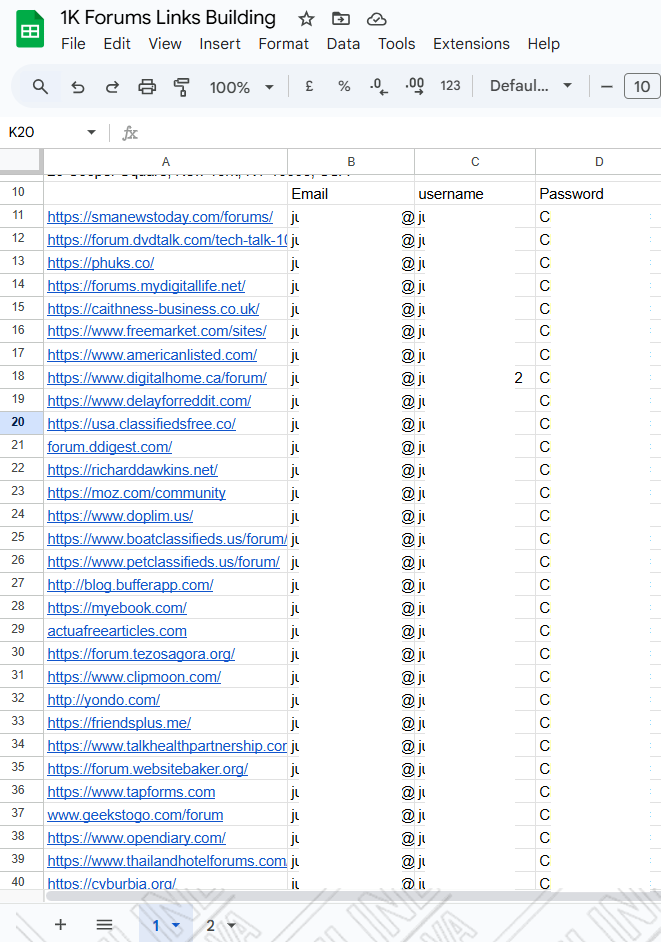The height and width of the screenshot is (942, 661).
Task: Switch to sheet tab 1
Action: tap(156, 925)
